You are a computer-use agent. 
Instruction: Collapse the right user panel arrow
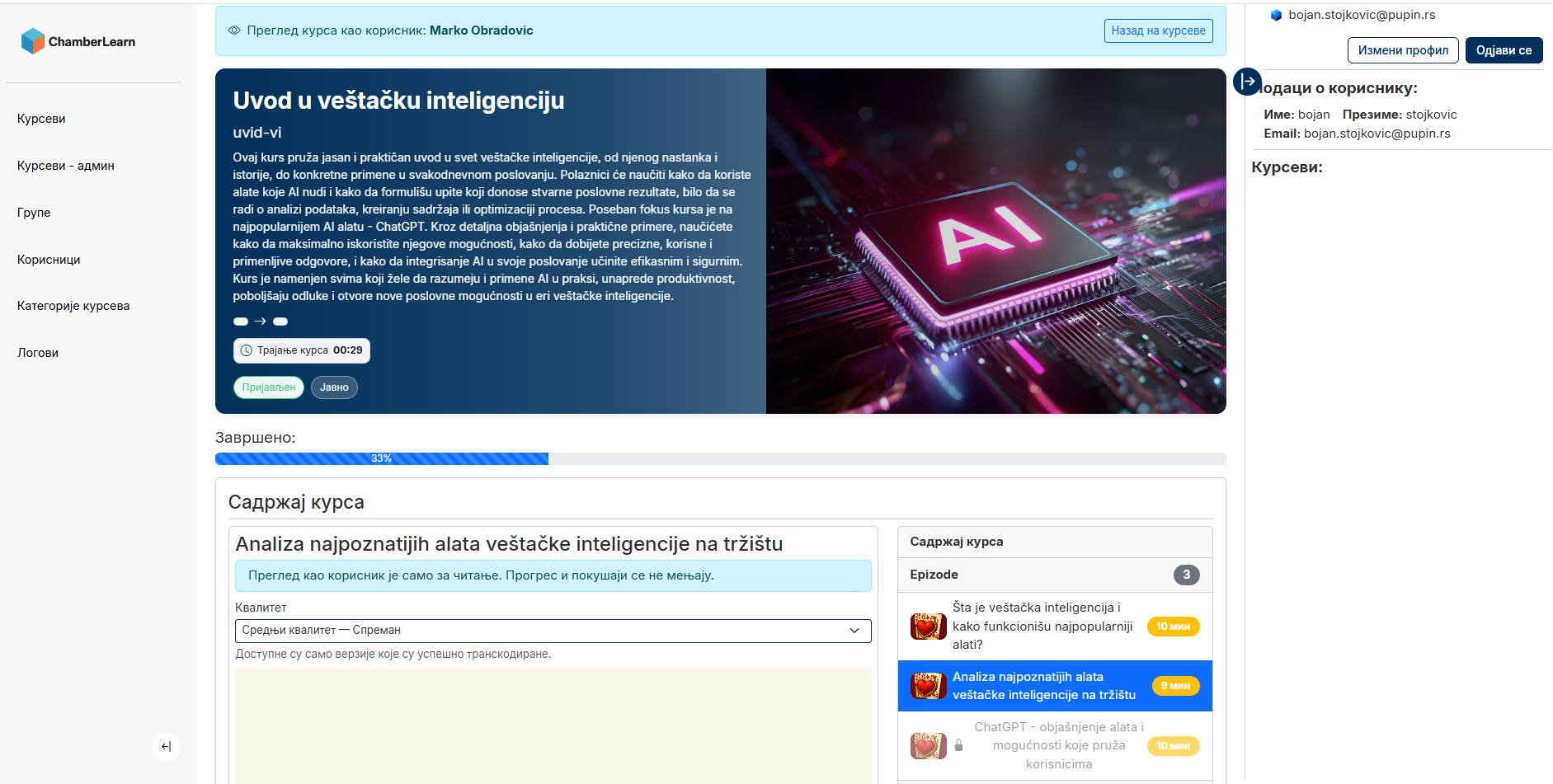(x=1247, y=82)
